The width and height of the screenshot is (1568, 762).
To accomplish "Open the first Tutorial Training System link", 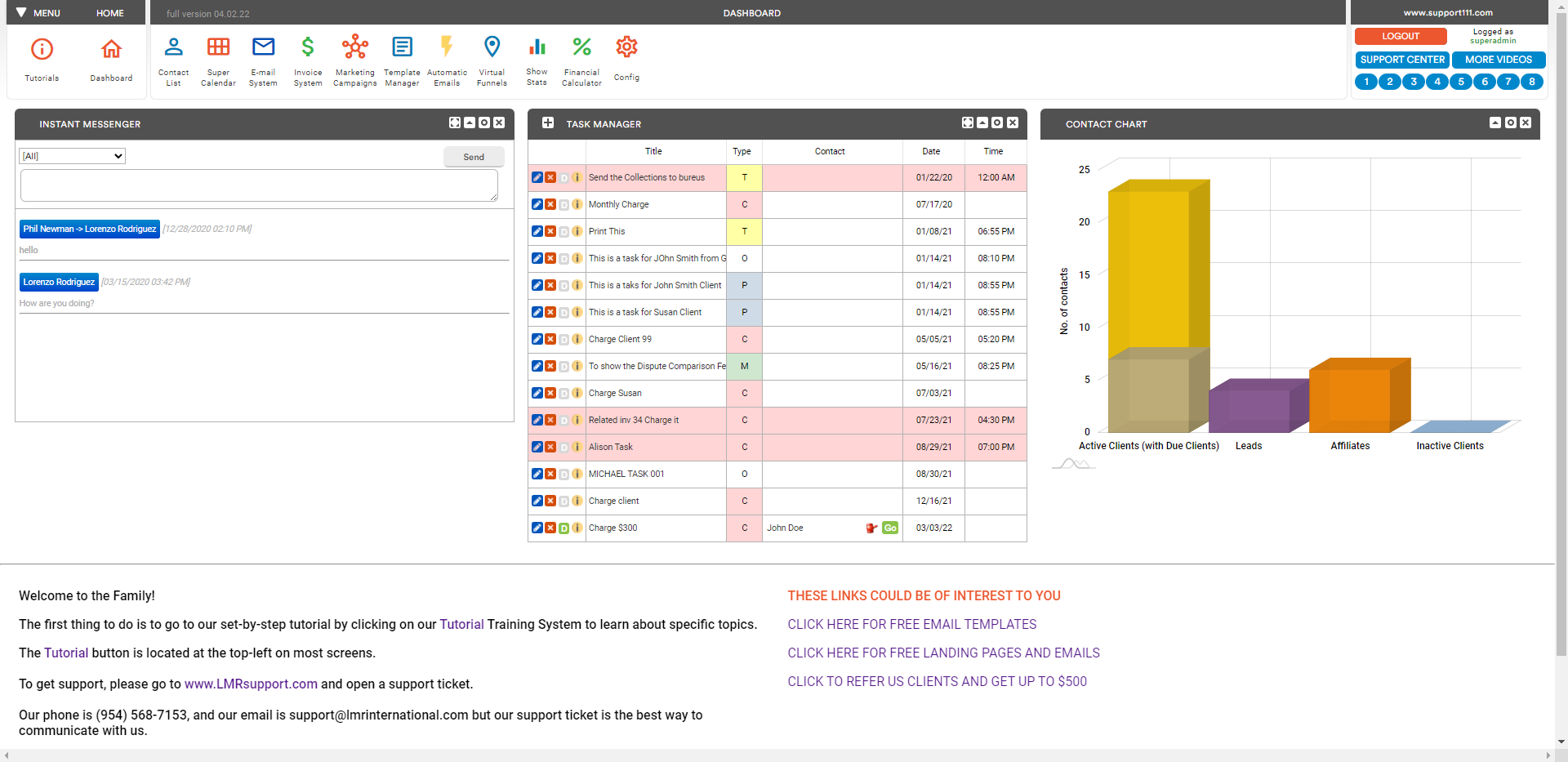I will 461,625.
